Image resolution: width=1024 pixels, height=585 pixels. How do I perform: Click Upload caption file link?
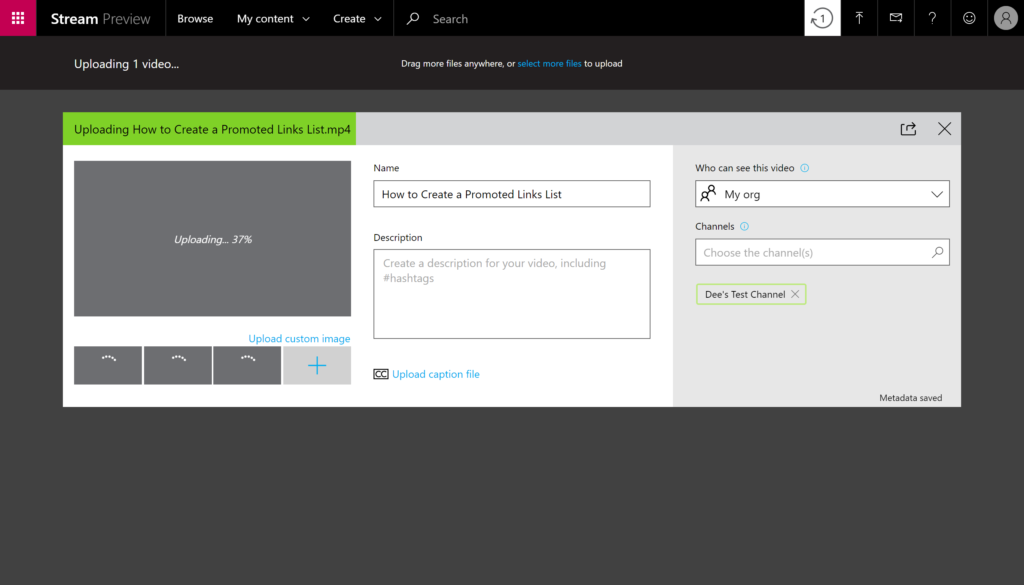click(x=436, y=374)
